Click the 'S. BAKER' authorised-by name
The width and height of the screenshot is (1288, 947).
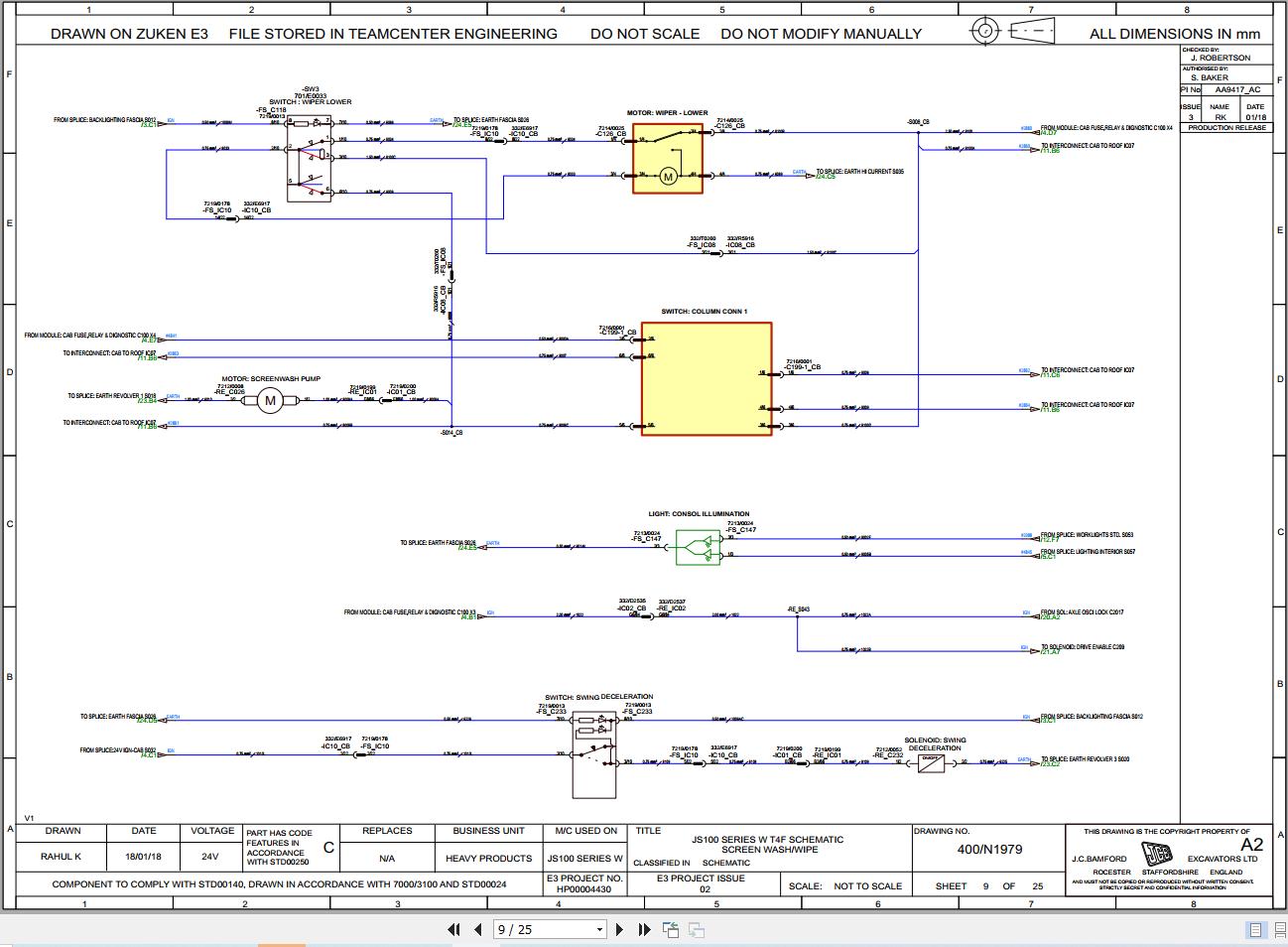pos(1209,77)
